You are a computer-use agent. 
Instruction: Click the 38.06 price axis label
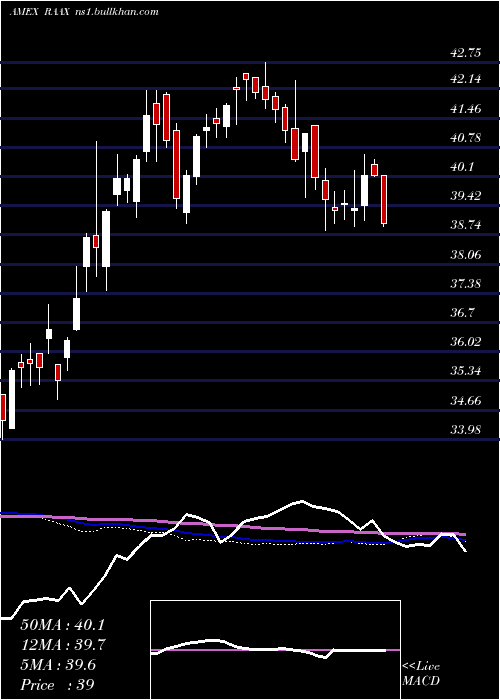point(466,254)
